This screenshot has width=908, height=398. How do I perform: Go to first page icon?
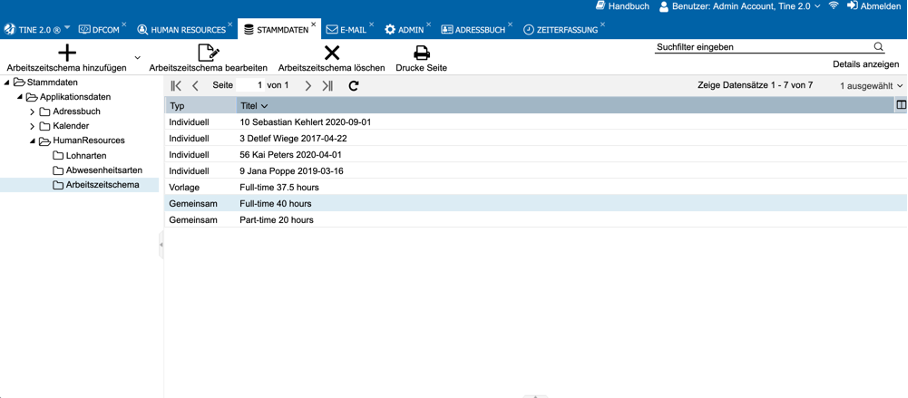(176, 86)
